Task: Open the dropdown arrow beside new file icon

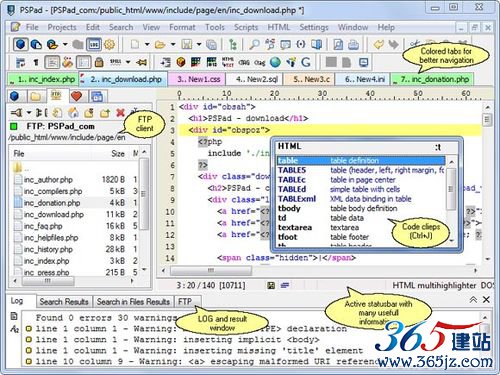Action: point(147,44)
